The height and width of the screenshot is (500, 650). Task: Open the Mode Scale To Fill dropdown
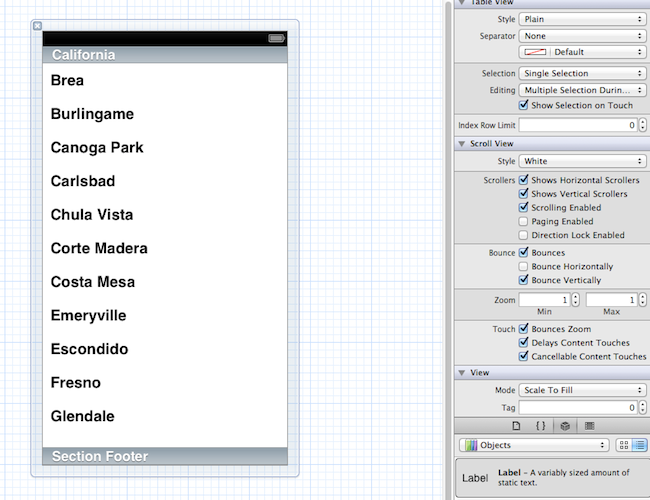point(582,390)
